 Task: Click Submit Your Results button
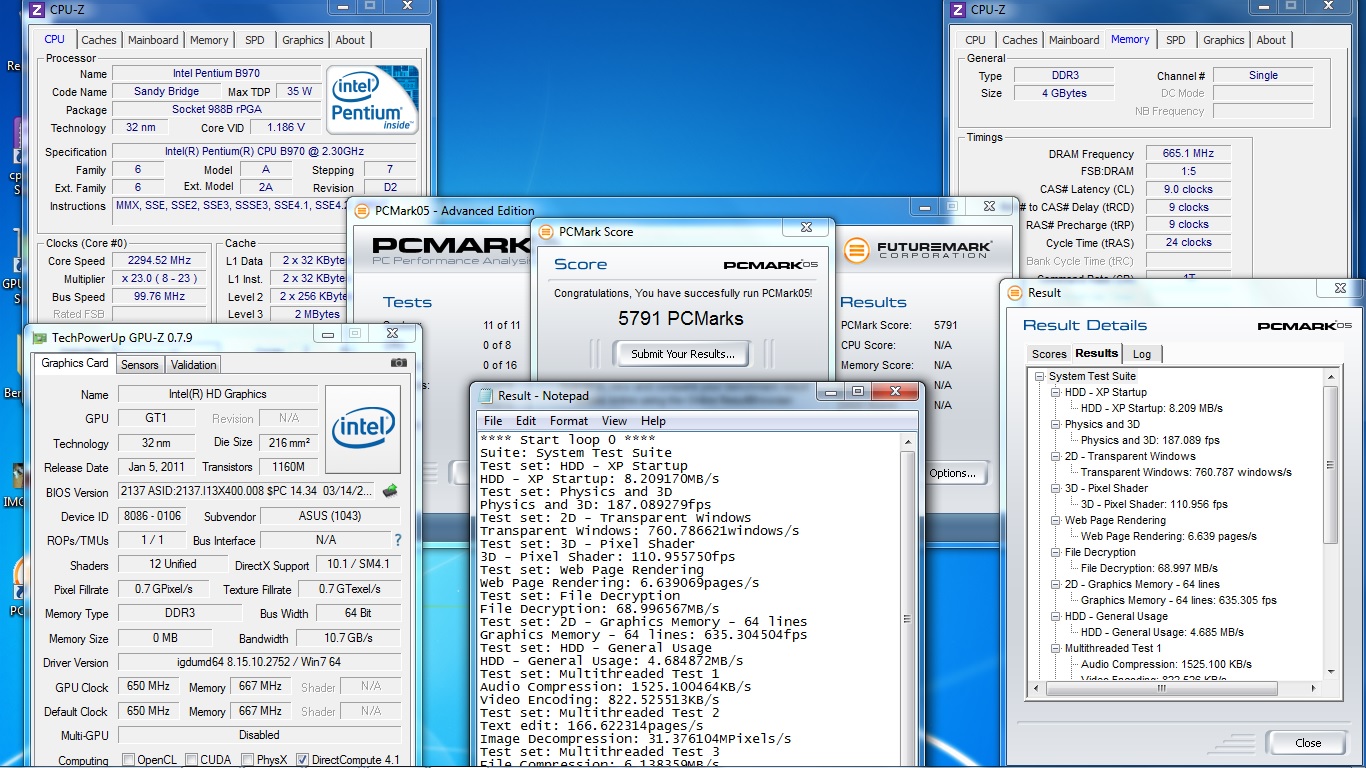click(x=683, y=353)
